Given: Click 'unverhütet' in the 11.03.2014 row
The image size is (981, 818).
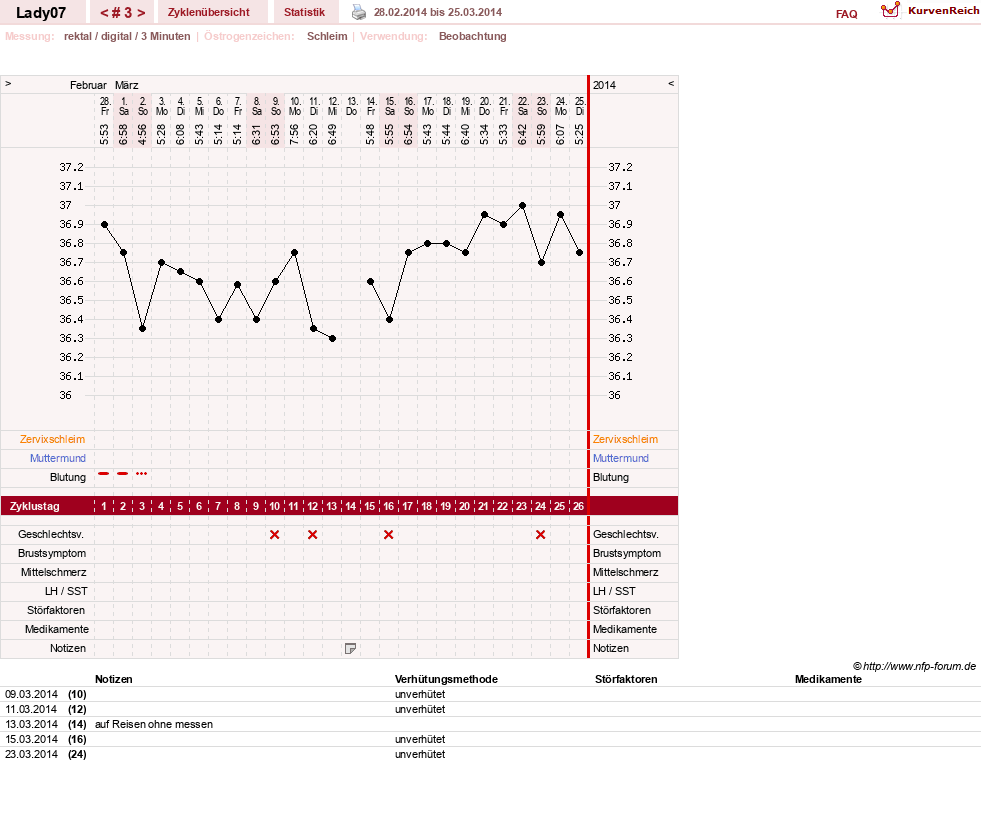Looking at the screenshot, I should [420, 709].
